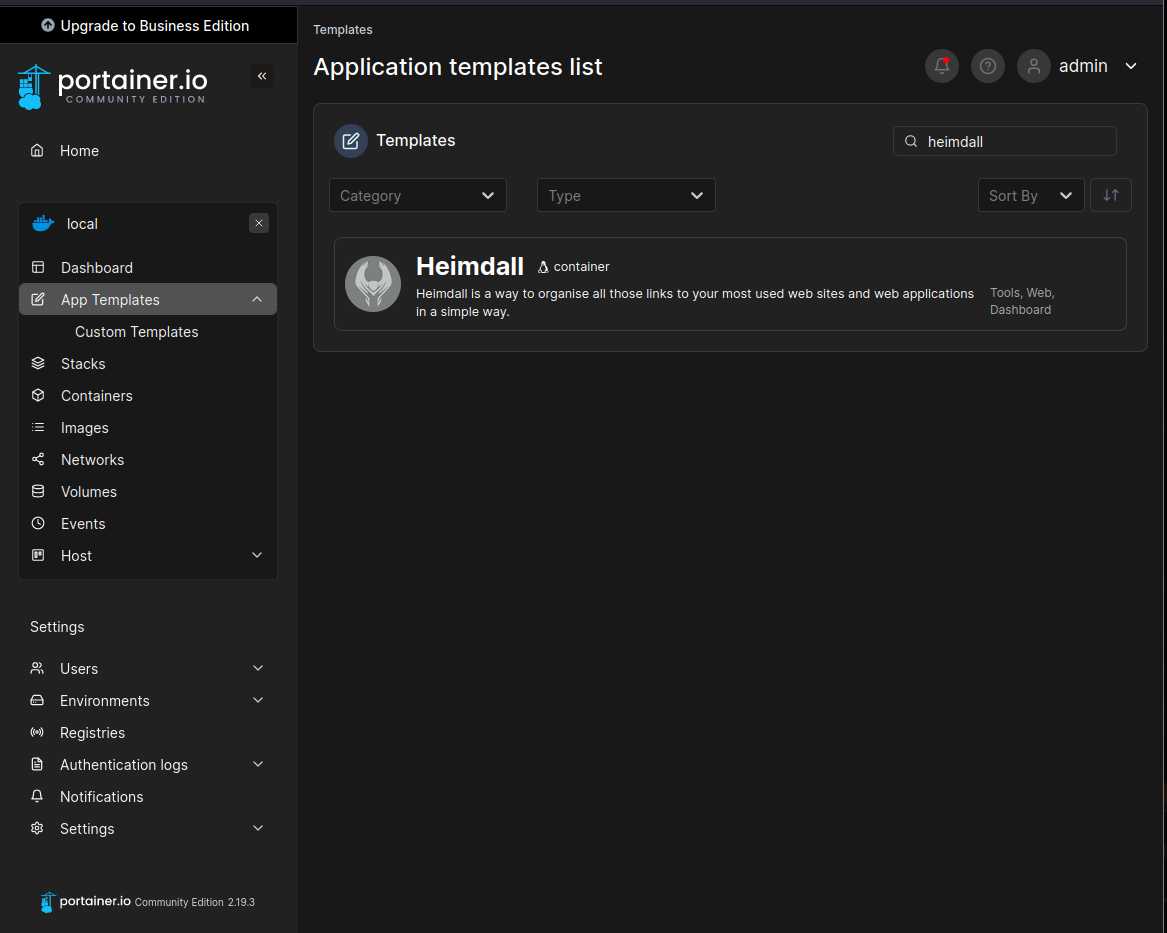This screenshot has width=1167, height=933.
Task: Click Upgrade to Business Edition link
Action: point(155,26)
